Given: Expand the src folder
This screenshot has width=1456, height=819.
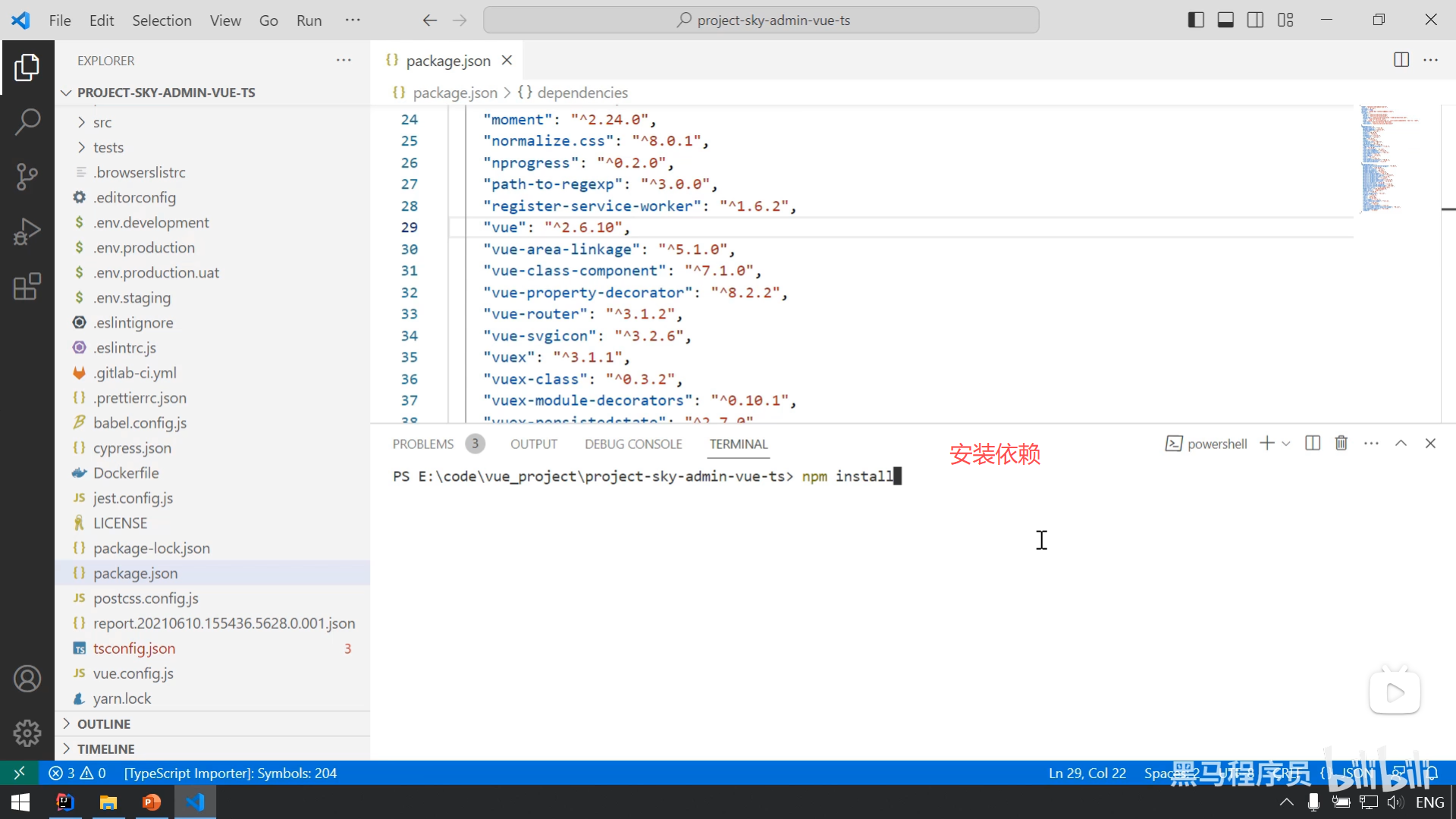Looking at the screenshot, I should (102, 122).
